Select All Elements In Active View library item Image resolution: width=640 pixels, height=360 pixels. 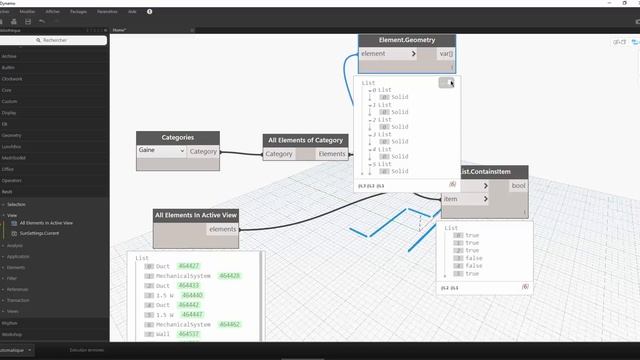click(46, 223)
